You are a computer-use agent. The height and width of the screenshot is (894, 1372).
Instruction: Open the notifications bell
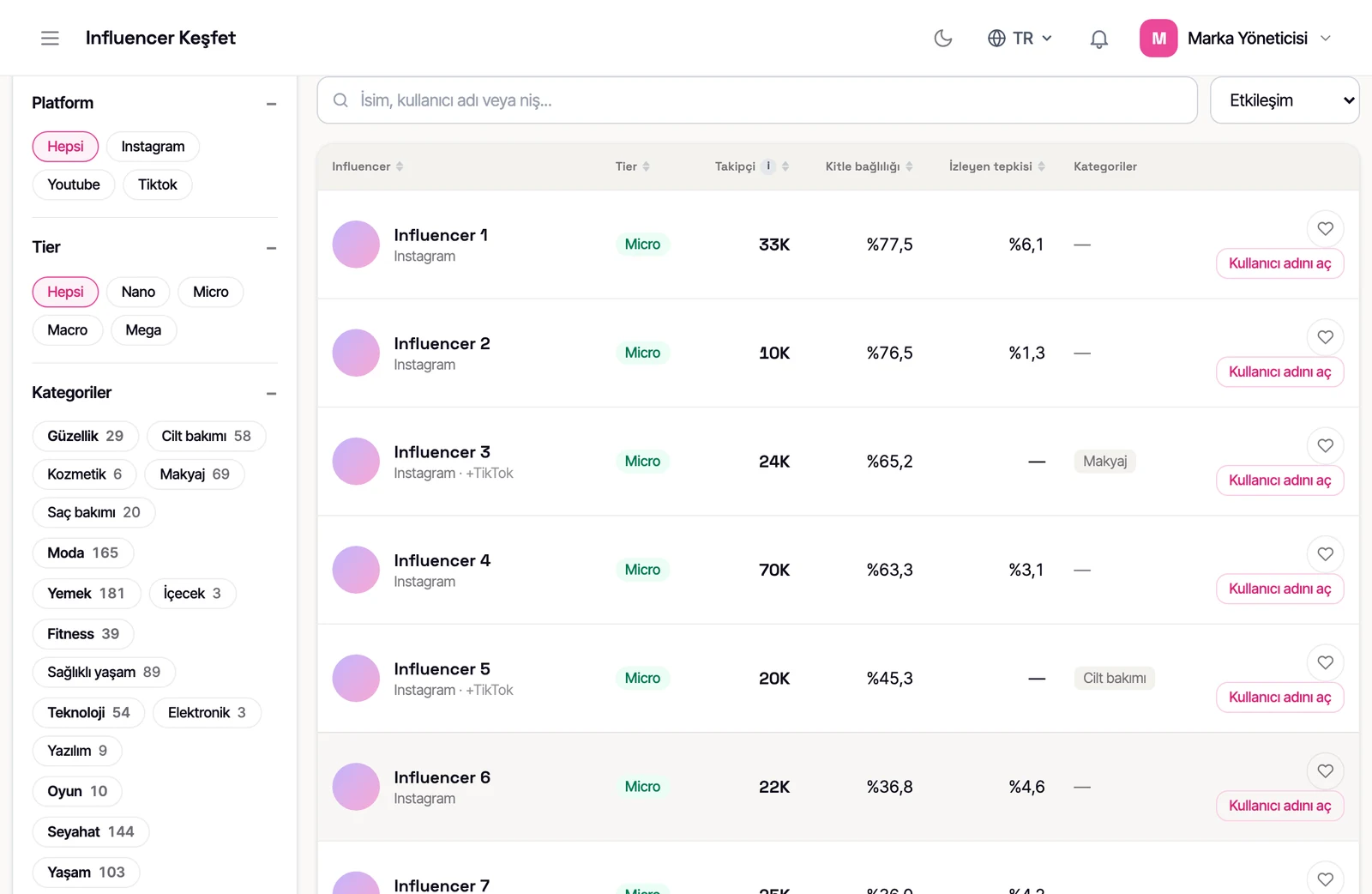[1098, 38]
